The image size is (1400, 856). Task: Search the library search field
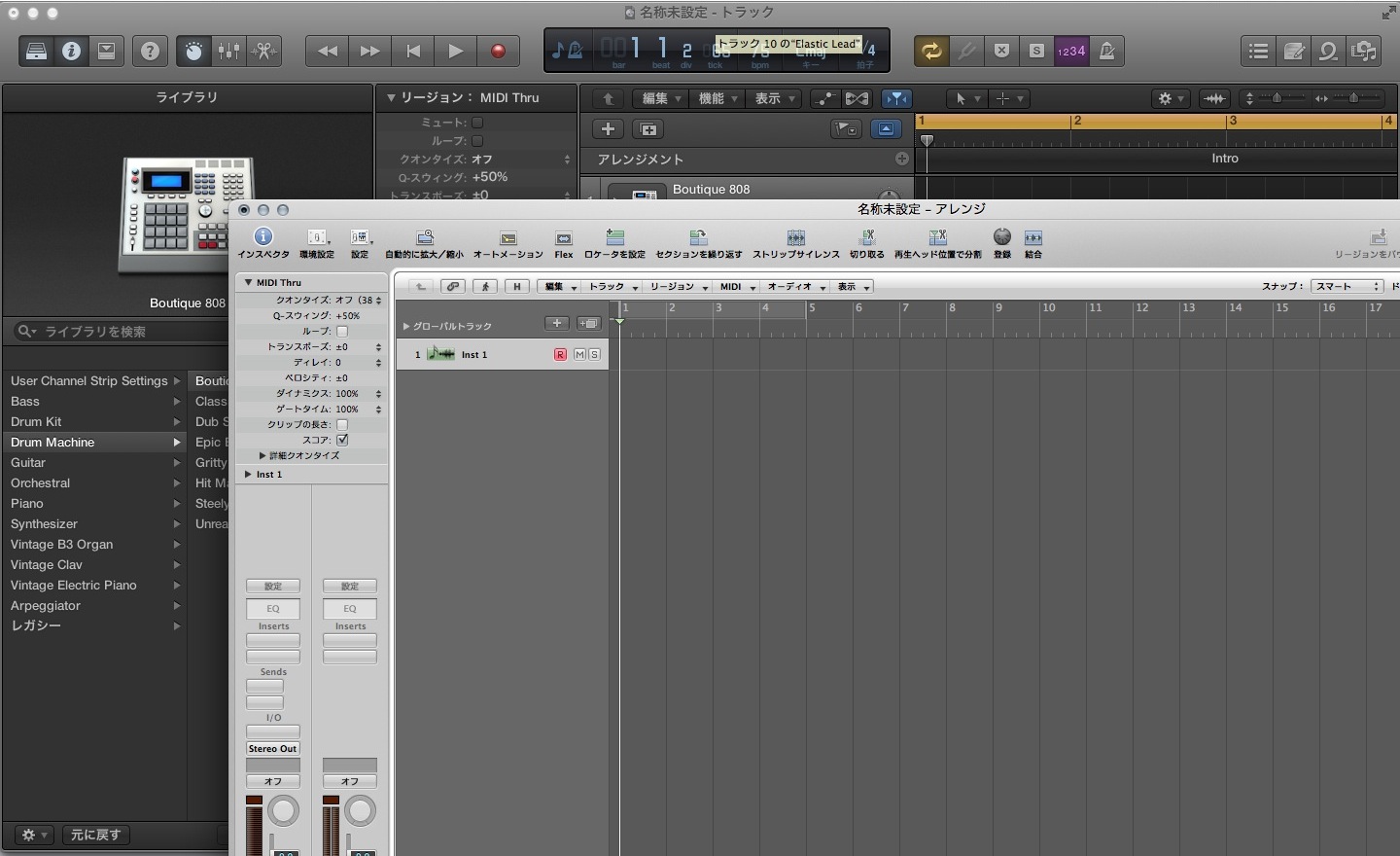click(x=122, y=332)
